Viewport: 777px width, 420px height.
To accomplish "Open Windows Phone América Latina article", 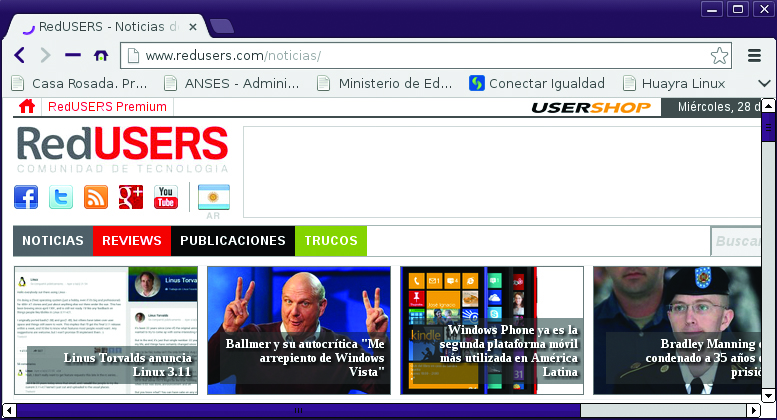I will point(492,330).
